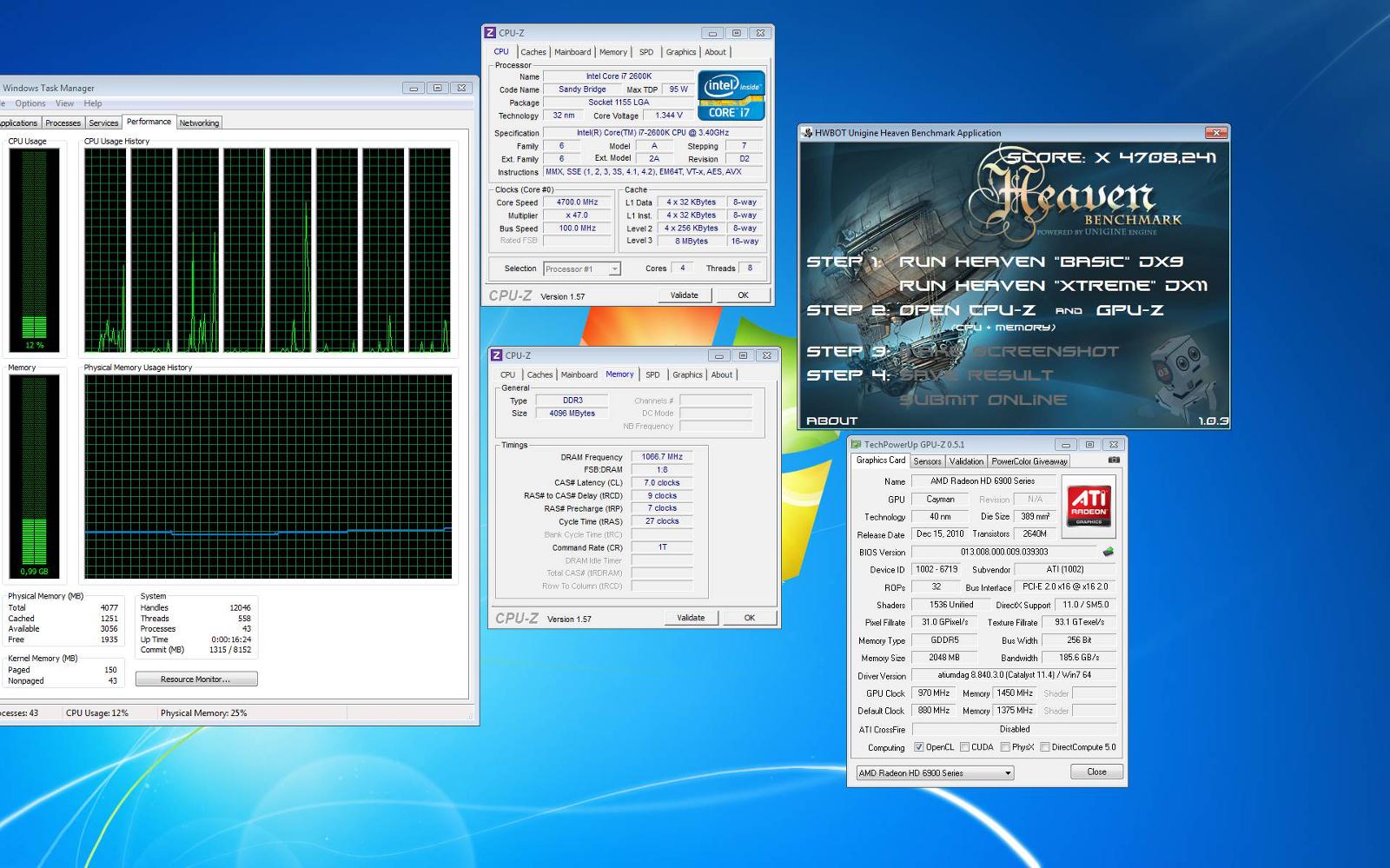Click the Up Time 0:00:16:24 value
This screenshot has height=868, width=1390.
pos(231,639)
